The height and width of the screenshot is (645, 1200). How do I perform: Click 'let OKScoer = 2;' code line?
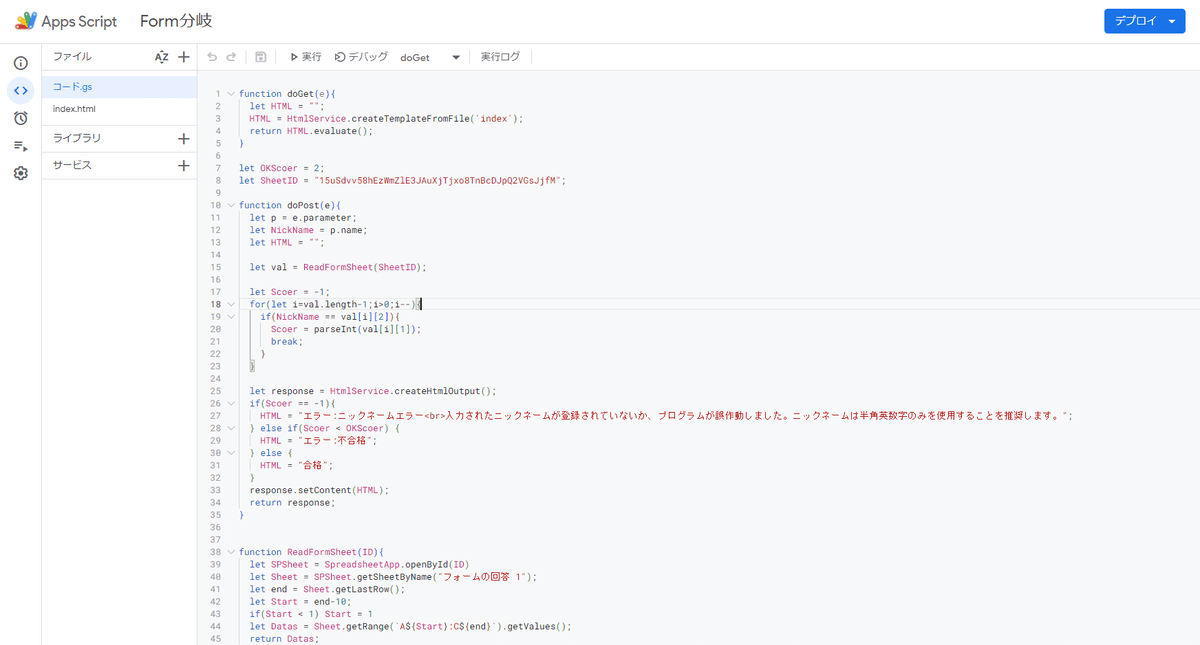click(282, 168)
